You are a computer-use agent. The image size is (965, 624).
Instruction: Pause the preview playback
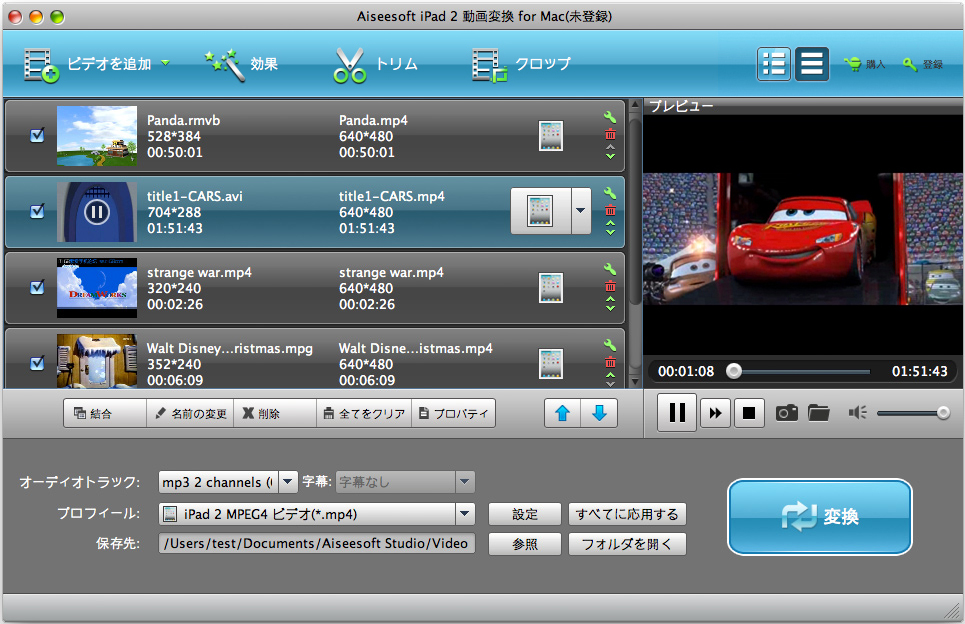(x=677, y=413)
